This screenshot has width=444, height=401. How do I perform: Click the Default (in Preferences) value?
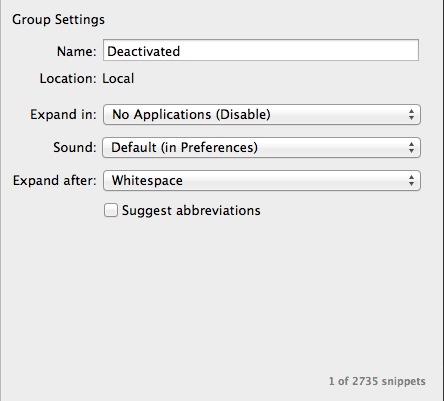pos(184,147)
